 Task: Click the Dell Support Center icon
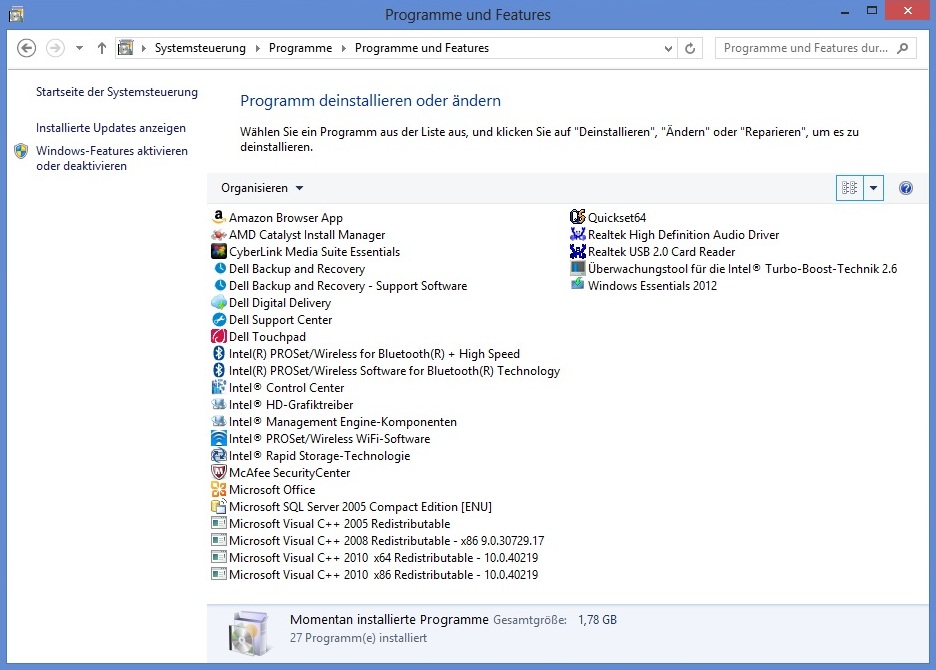(x=219, y=319)
